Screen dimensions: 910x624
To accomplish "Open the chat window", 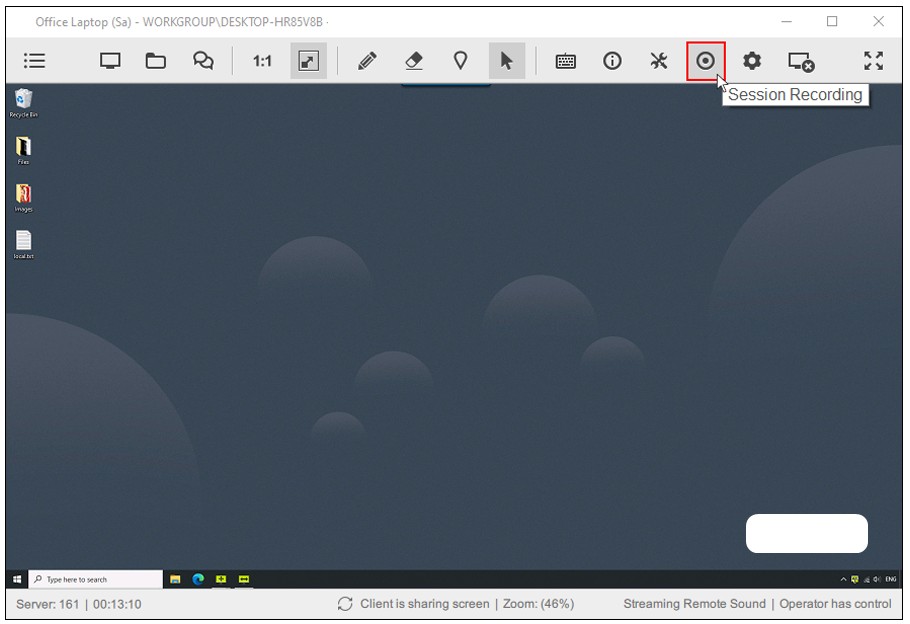I will coord(203,61).
